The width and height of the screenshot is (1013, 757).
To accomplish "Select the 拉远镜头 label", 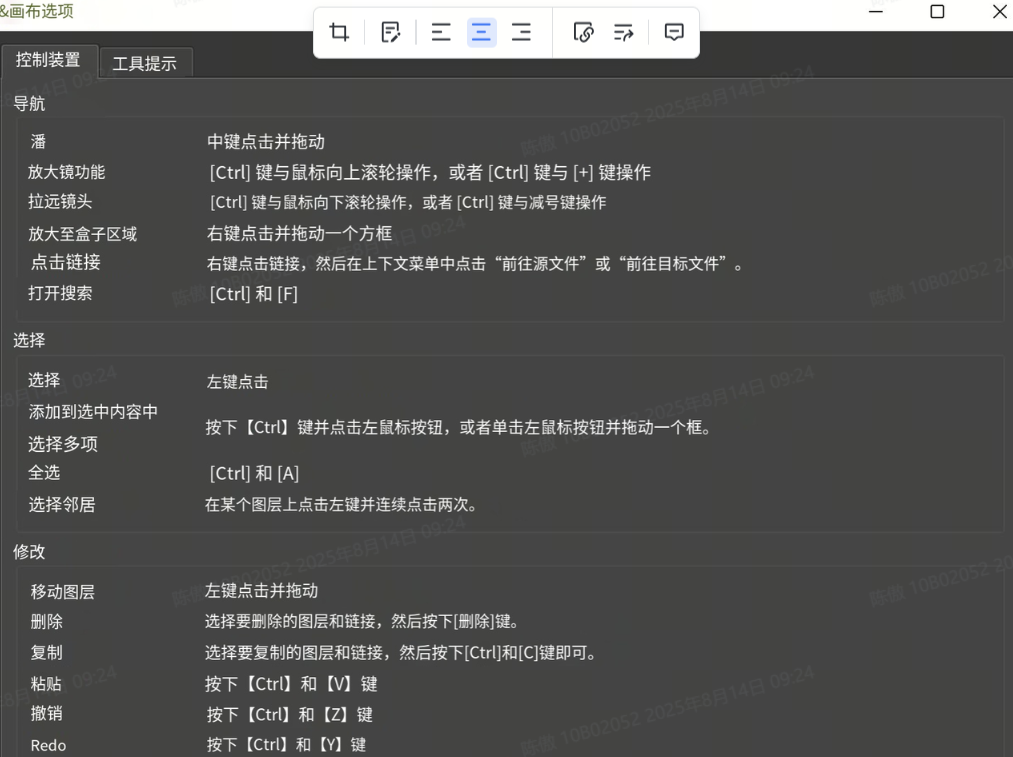I will [60, 202].
